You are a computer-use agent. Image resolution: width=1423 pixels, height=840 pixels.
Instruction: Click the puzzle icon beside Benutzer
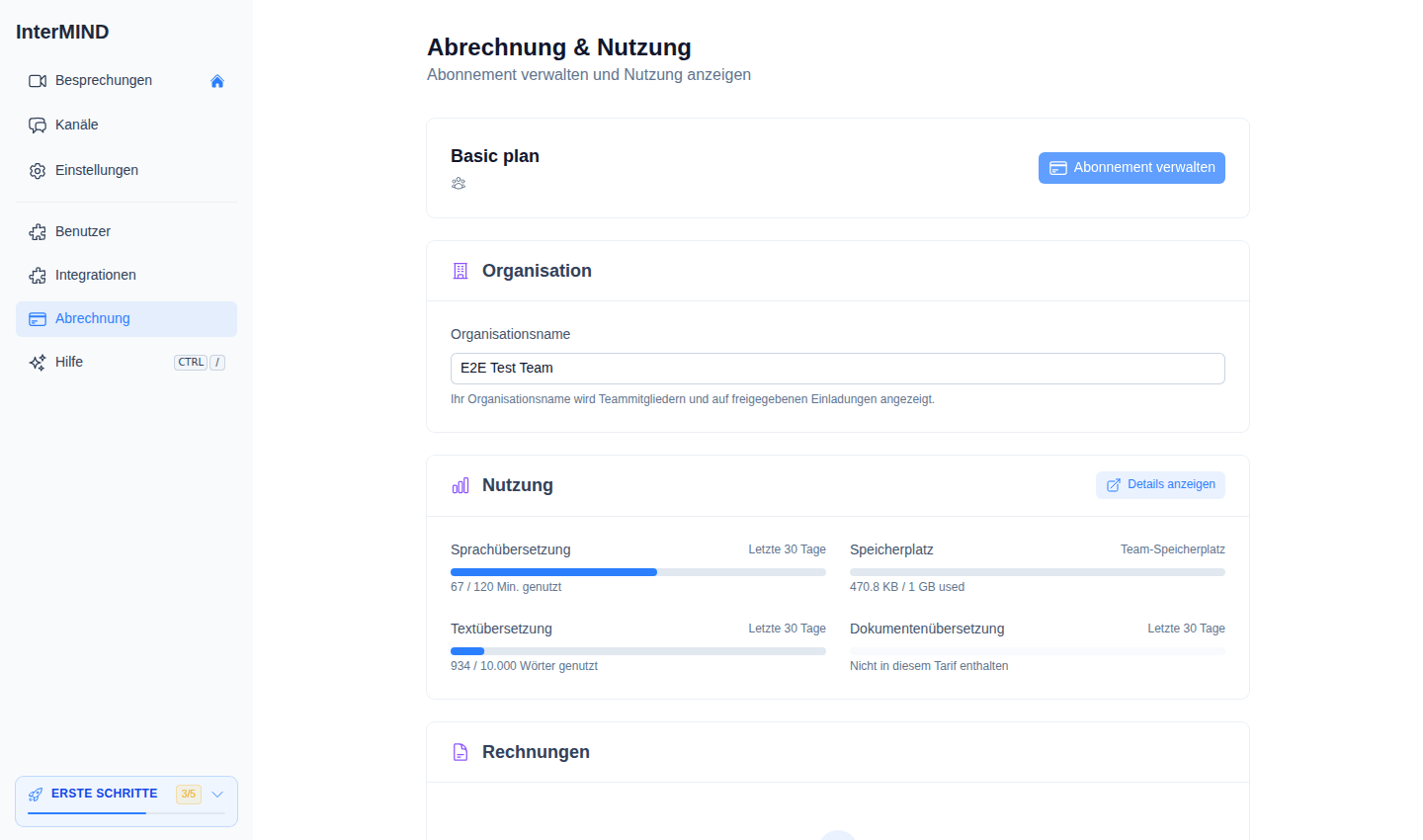[38, 232]
